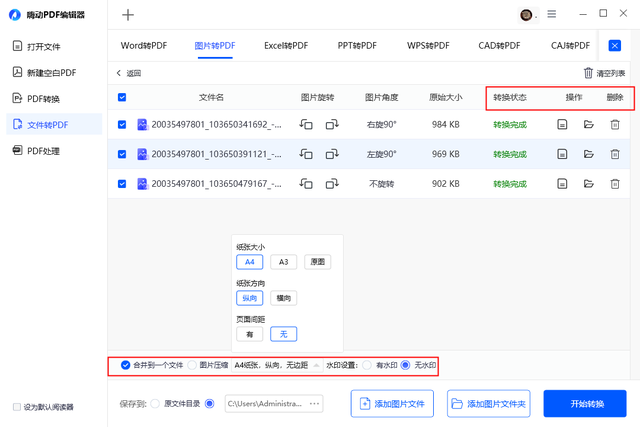Choose 原图 paper size
This screenshot has height=427, width=640.
click(318, 262)
